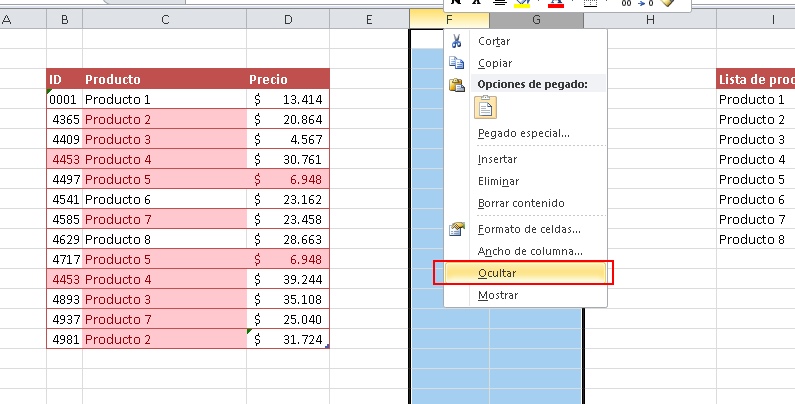Image resolution: width=795 pixels, height=404 pixels.
Task: Select the Producto 6 cell in the table
Action: point(164,199)
